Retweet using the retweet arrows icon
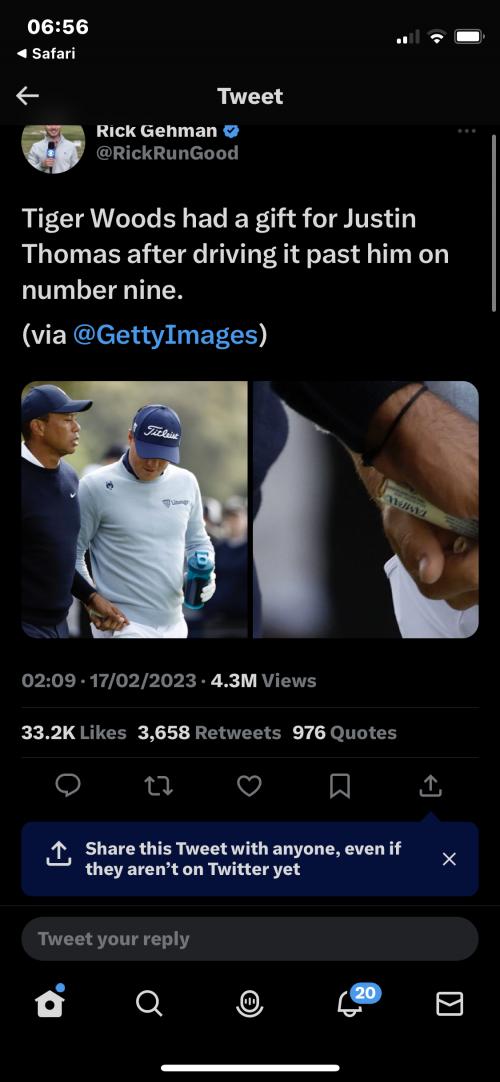 (x=159, y=785)
